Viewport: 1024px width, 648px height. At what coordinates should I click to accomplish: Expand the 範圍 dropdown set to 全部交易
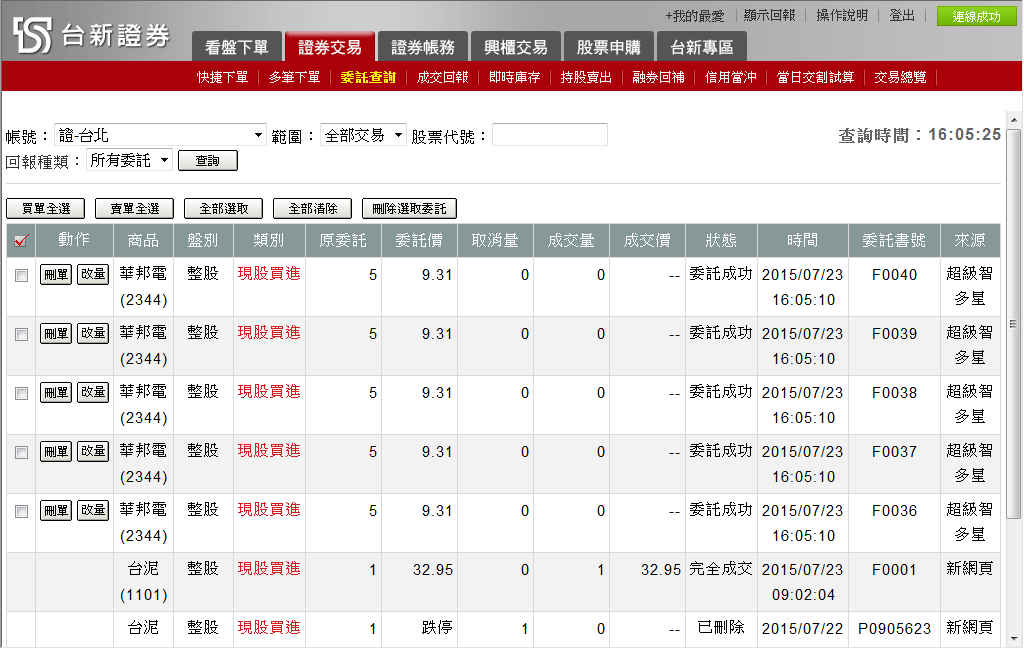pyautogui.click(x=363, y=135)
